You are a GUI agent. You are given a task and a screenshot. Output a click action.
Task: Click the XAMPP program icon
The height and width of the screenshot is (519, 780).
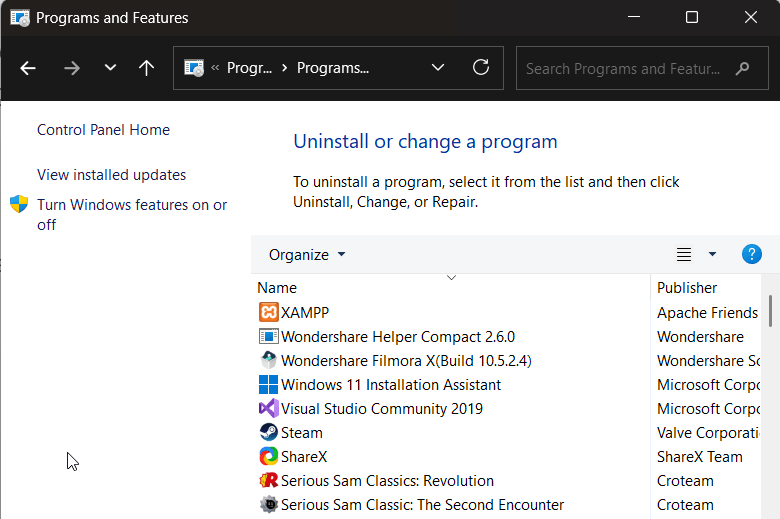[268, 313]
